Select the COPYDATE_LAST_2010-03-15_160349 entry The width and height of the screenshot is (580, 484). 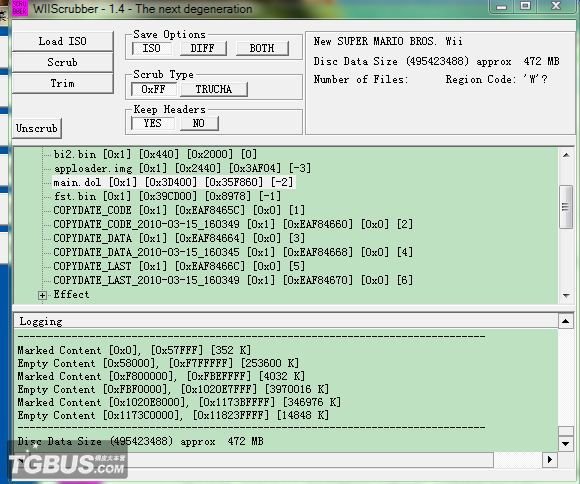click(233, 280)
